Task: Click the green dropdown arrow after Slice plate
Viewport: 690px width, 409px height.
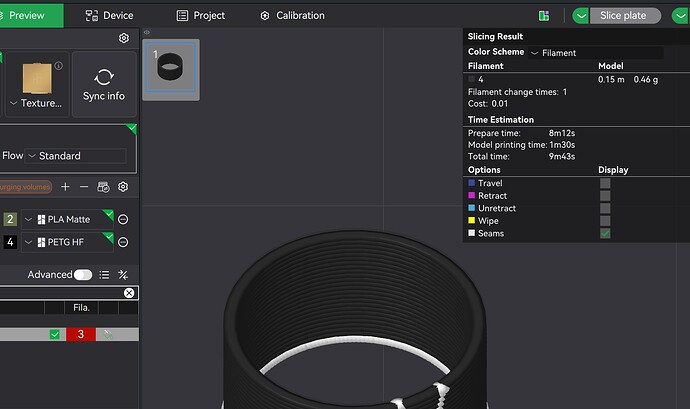Action: [x=681, y=16]
